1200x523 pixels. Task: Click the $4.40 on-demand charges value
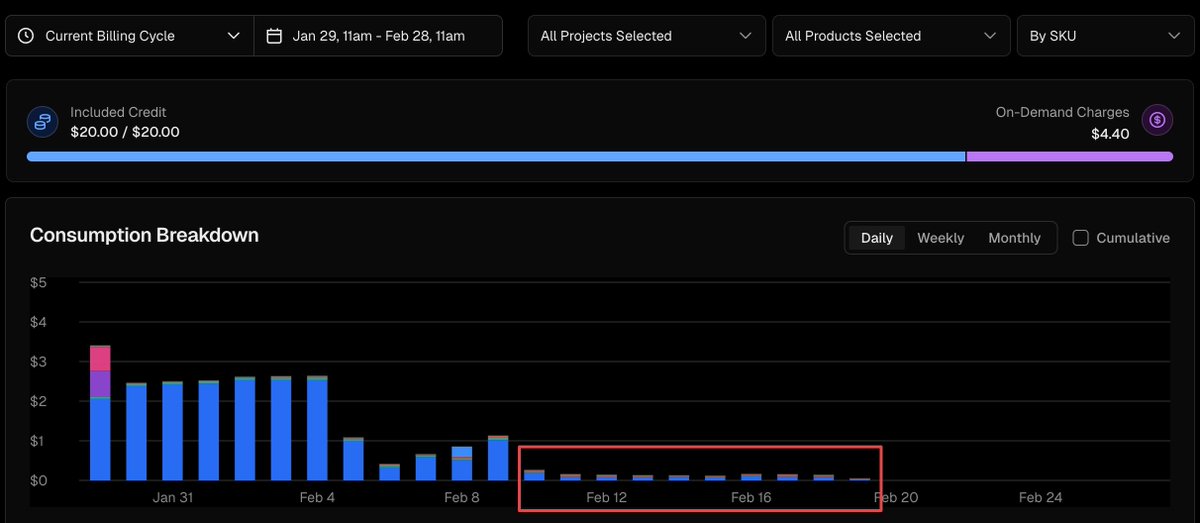click(1110, 134)
